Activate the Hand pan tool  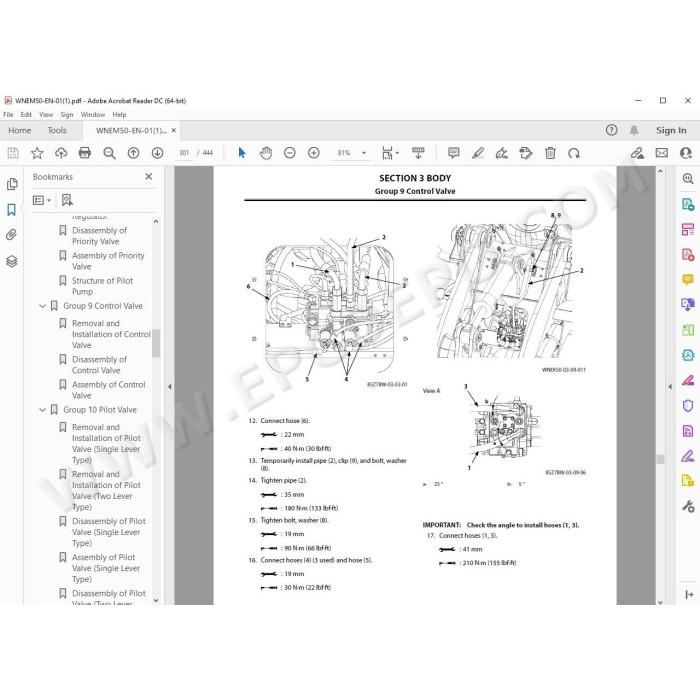(x=266, y=153)
